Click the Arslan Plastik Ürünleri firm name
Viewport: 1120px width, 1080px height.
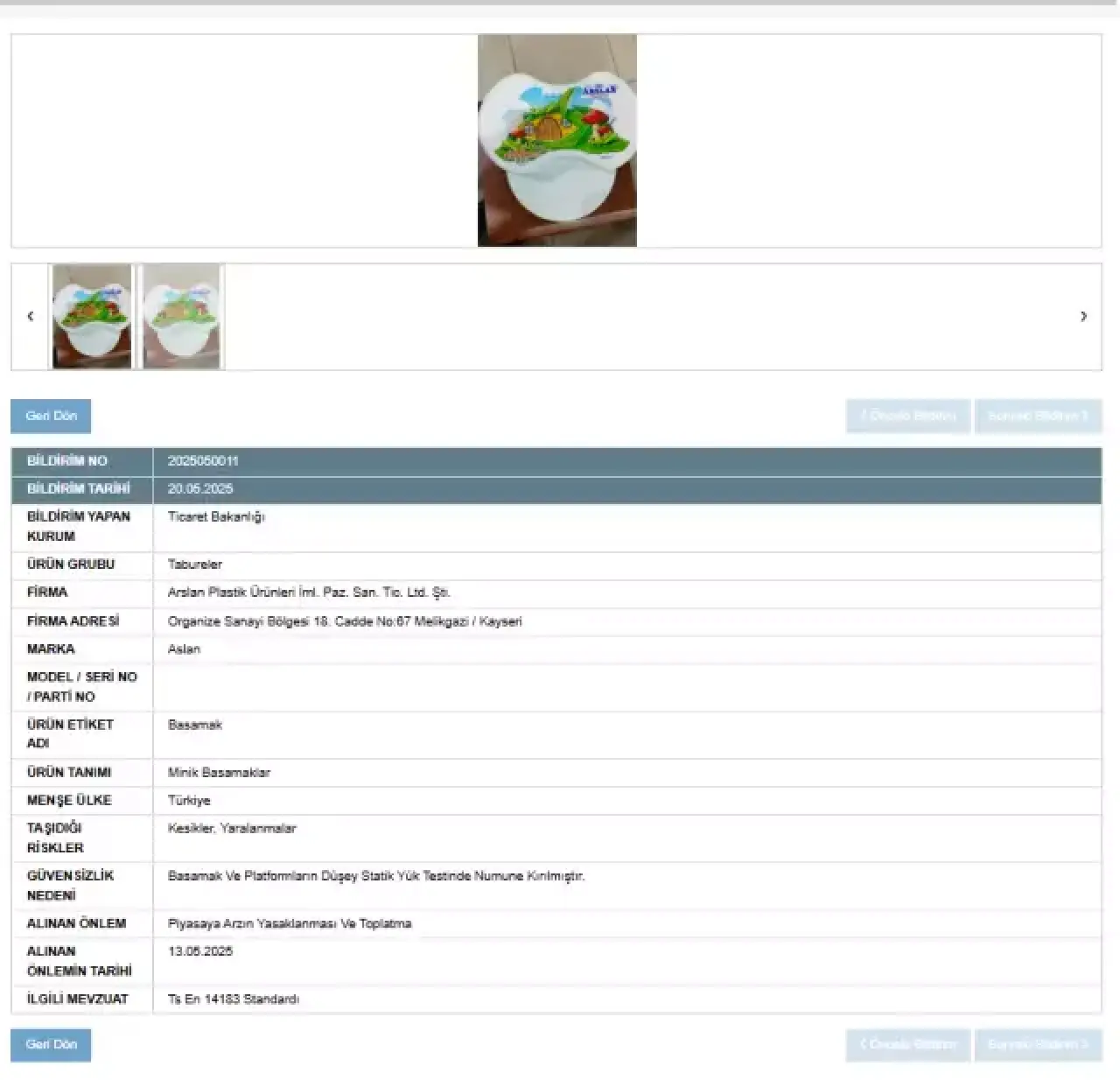[309, 593]
